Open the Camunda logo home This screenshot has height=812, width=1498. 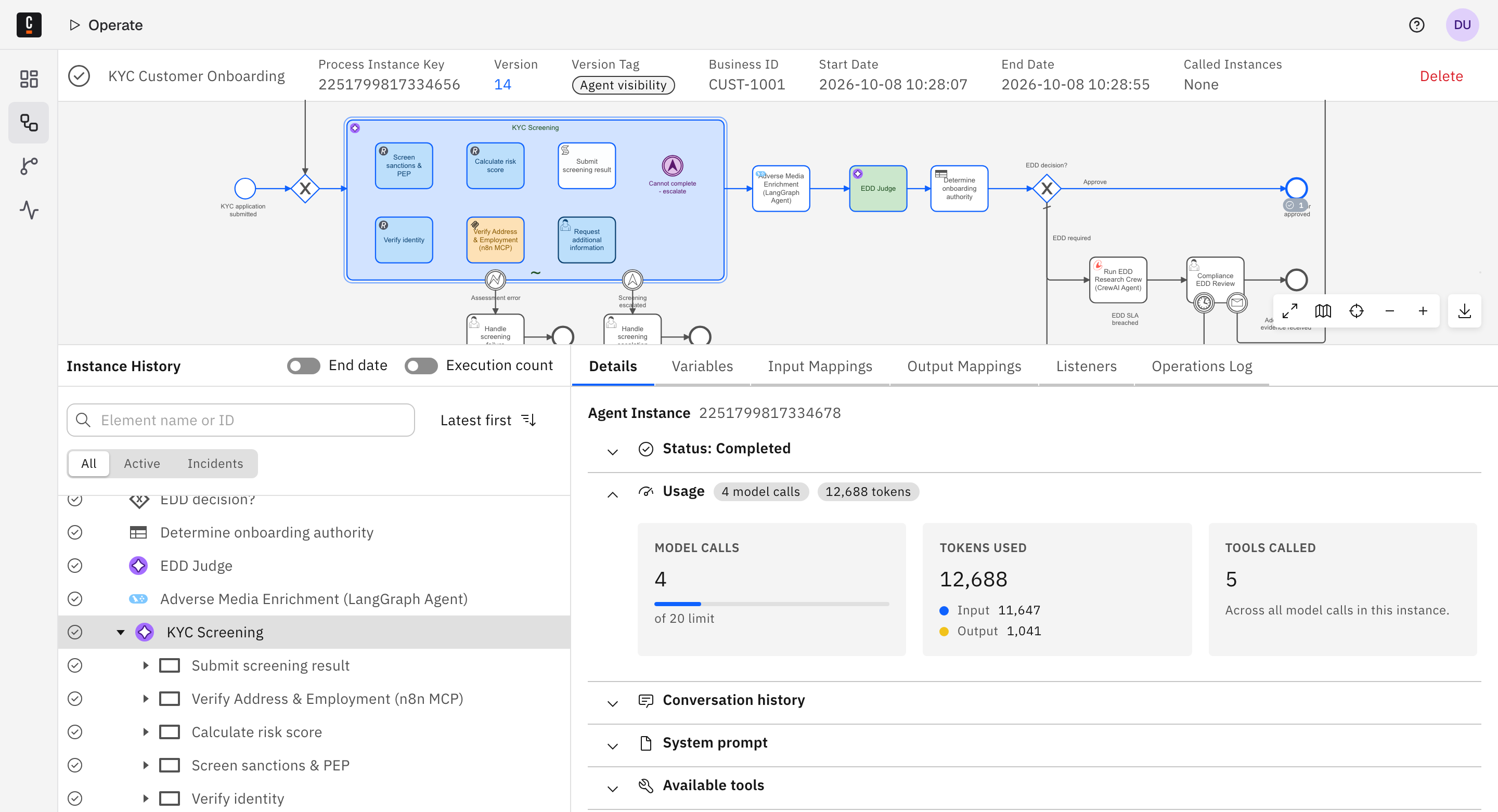pyautogui.click(x=29, y=24)
